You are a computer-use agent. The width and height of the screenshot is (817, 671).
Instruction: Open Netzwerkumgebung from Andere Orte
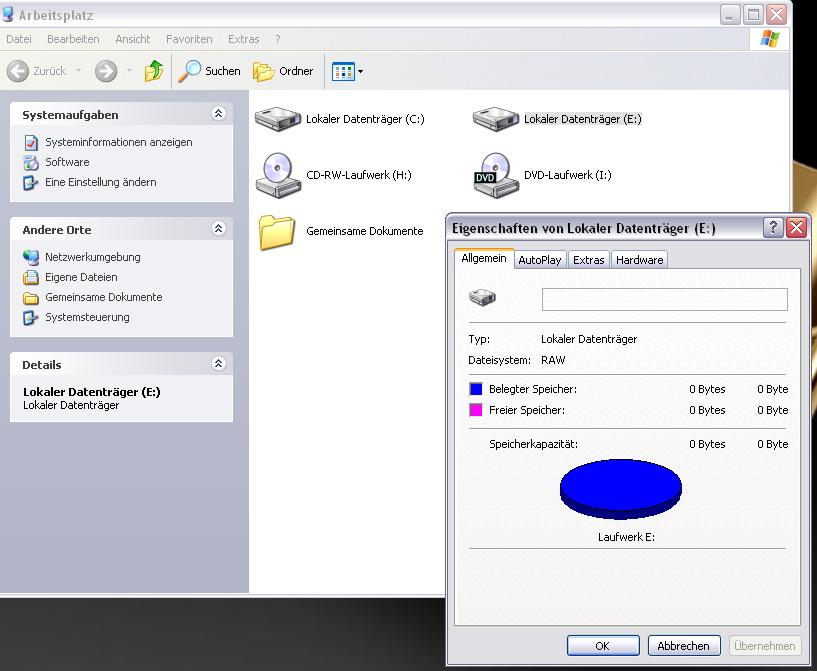pyautogui.click(x=93, y=257)
